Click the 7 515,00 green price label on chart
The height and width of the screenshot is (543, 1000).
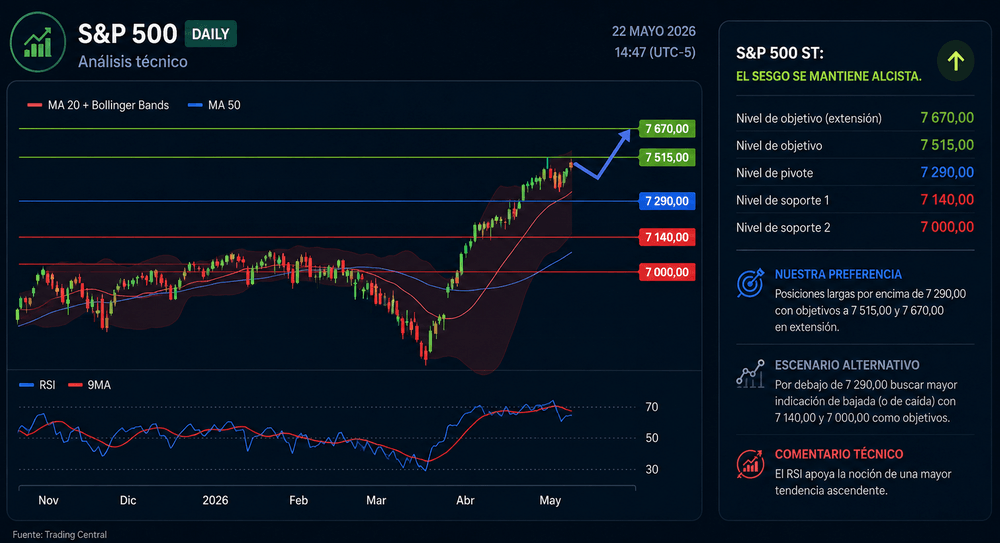tap(666, 158)
